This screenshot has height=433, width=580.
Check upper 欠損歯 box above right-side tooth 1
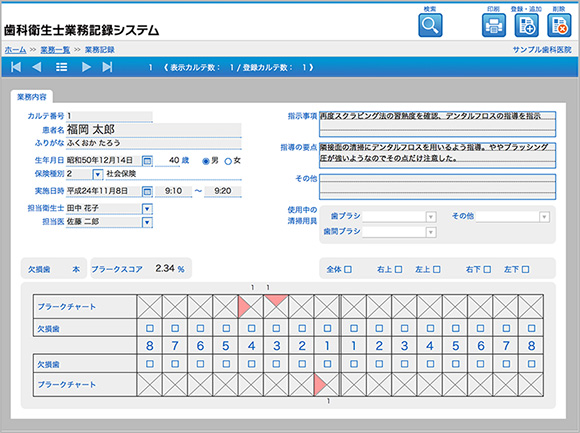(354, 328)
